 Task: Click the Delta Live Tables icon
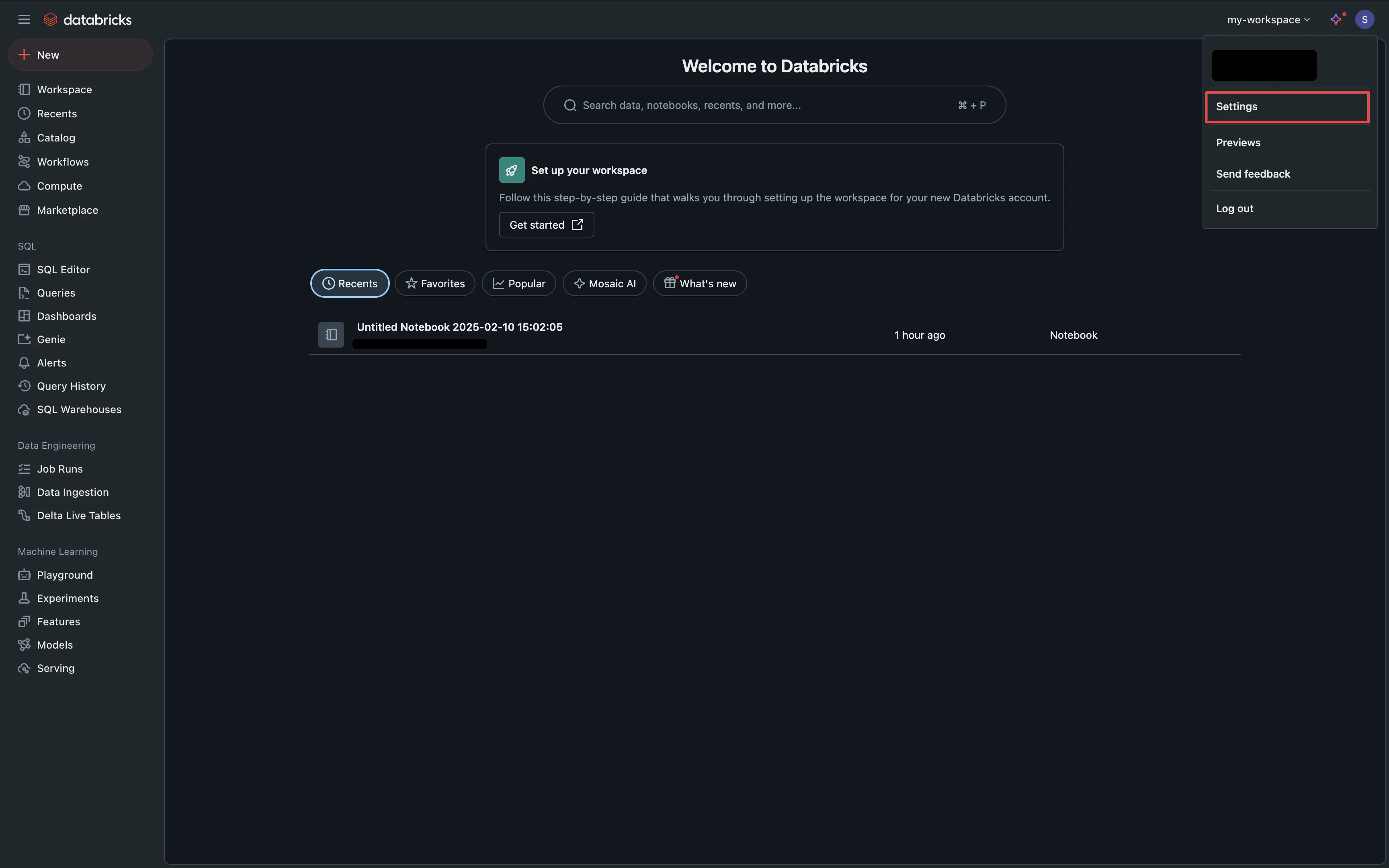point(24,516)
